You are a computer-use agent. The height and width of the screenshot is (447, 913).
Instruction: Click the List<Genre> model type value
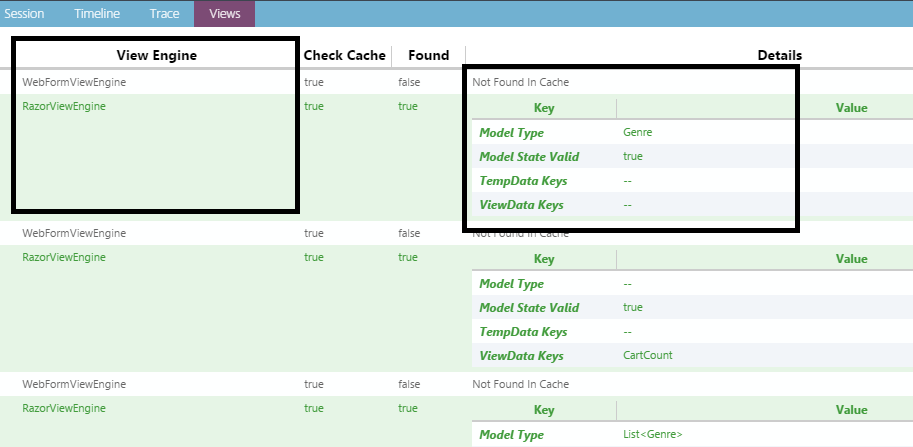pyautogui.click(x=652, y=434)
